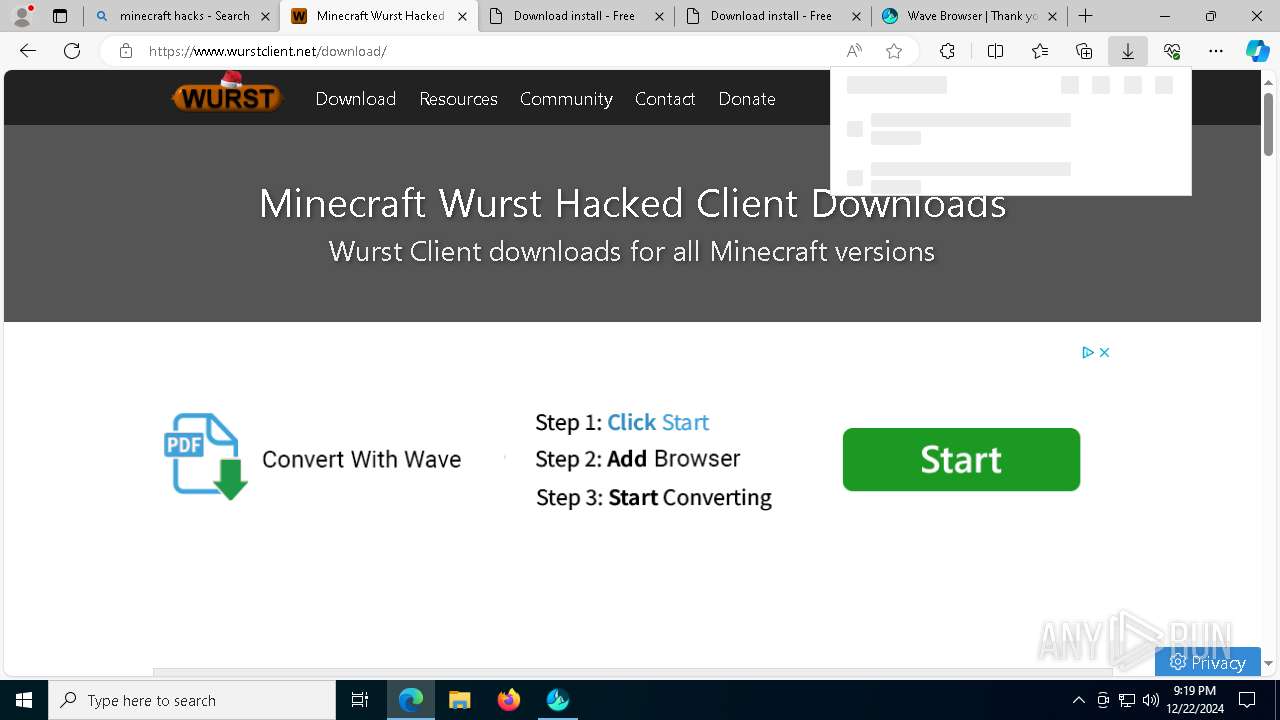Open Settings and more menu
Viewport: 1280px width, 720px height.
(1216, 51)
